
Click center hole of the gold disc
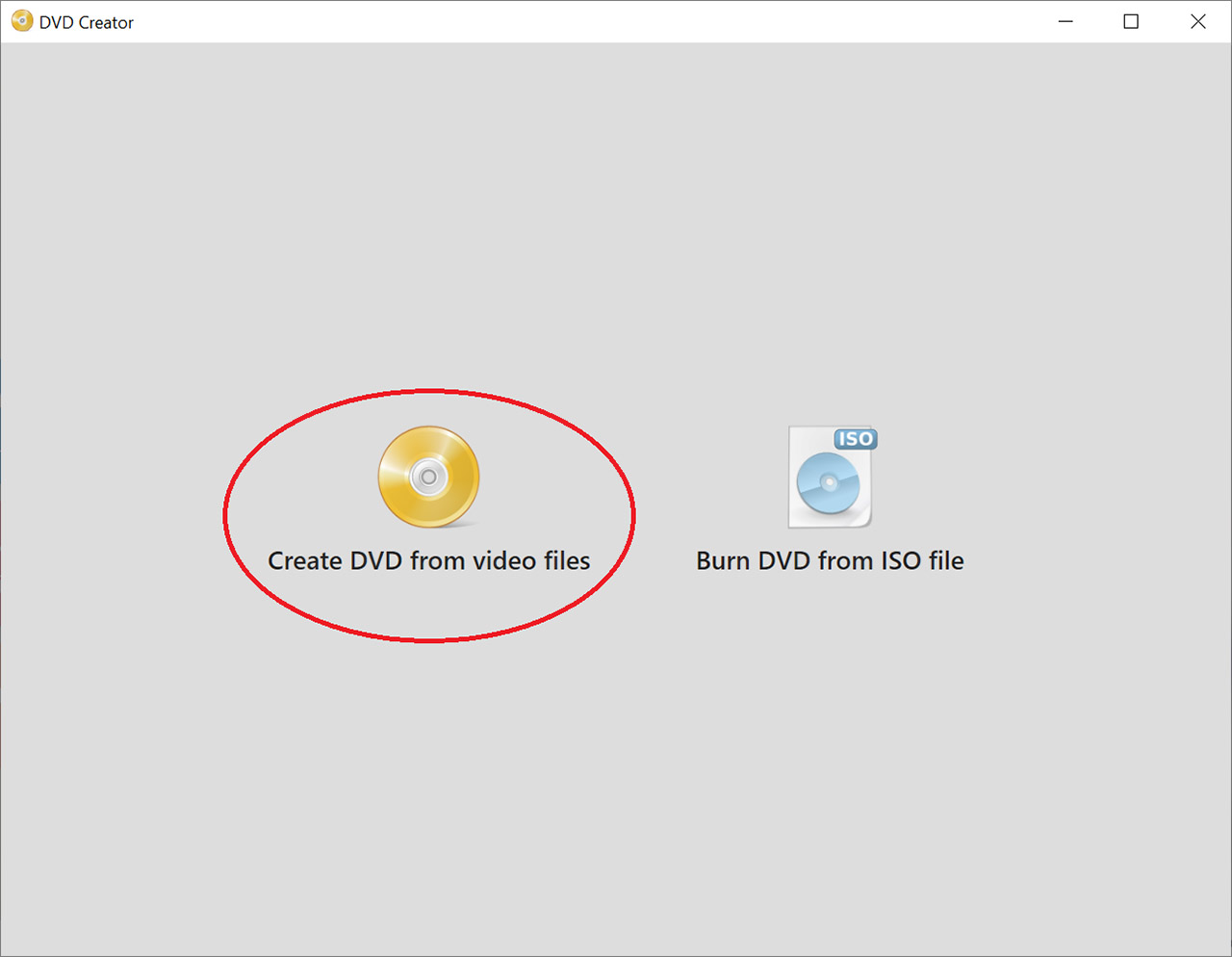tap(429, 477)
